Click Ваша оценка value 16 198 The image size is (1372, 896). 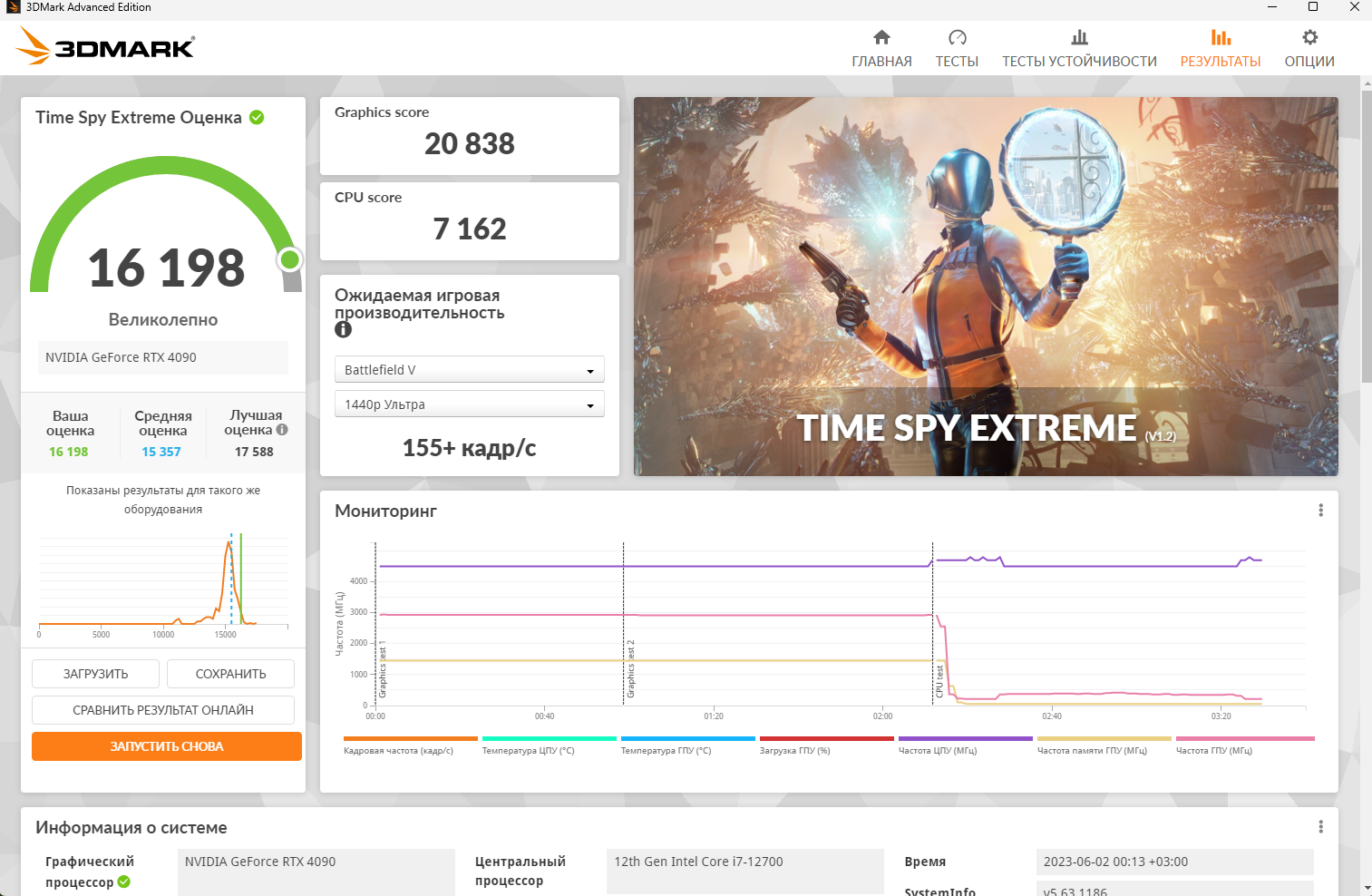click(x=69, y=452)
